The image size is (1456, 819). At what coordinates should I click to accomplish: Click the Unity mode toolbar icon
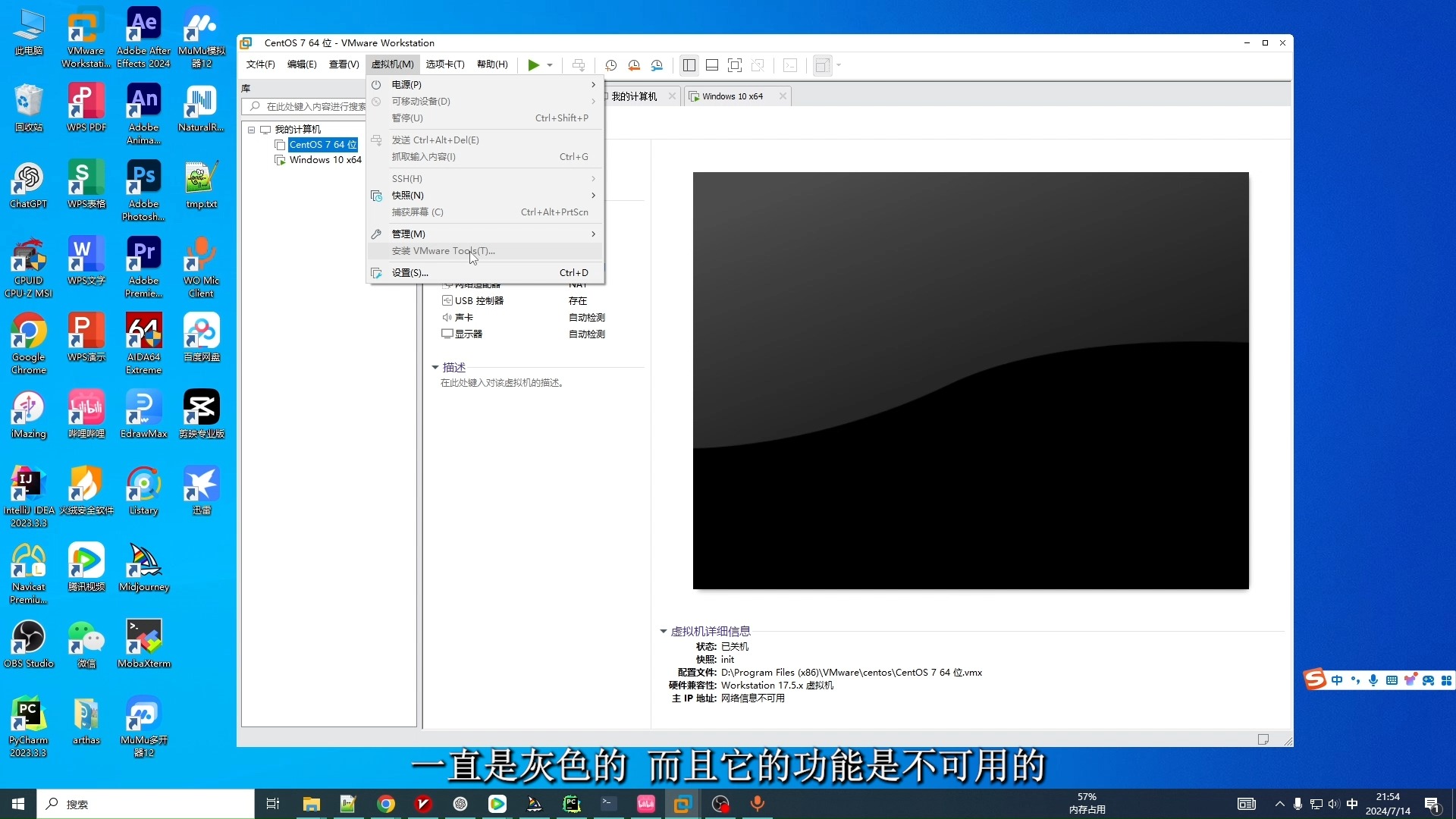point(758,65)
